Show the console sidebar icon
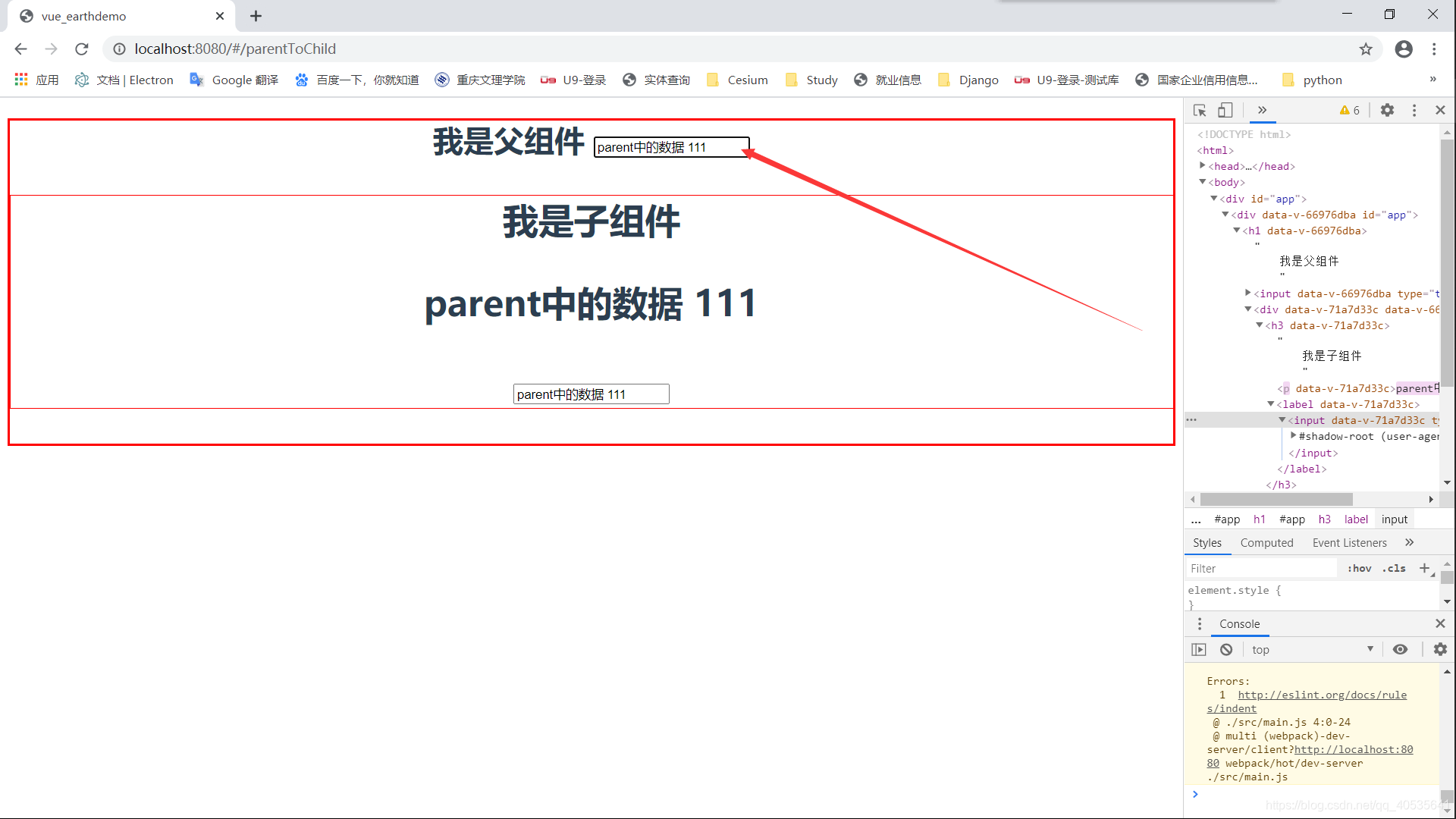Screen dimensions: 1456x819 pyautogui.click(x=1199, y=650)
